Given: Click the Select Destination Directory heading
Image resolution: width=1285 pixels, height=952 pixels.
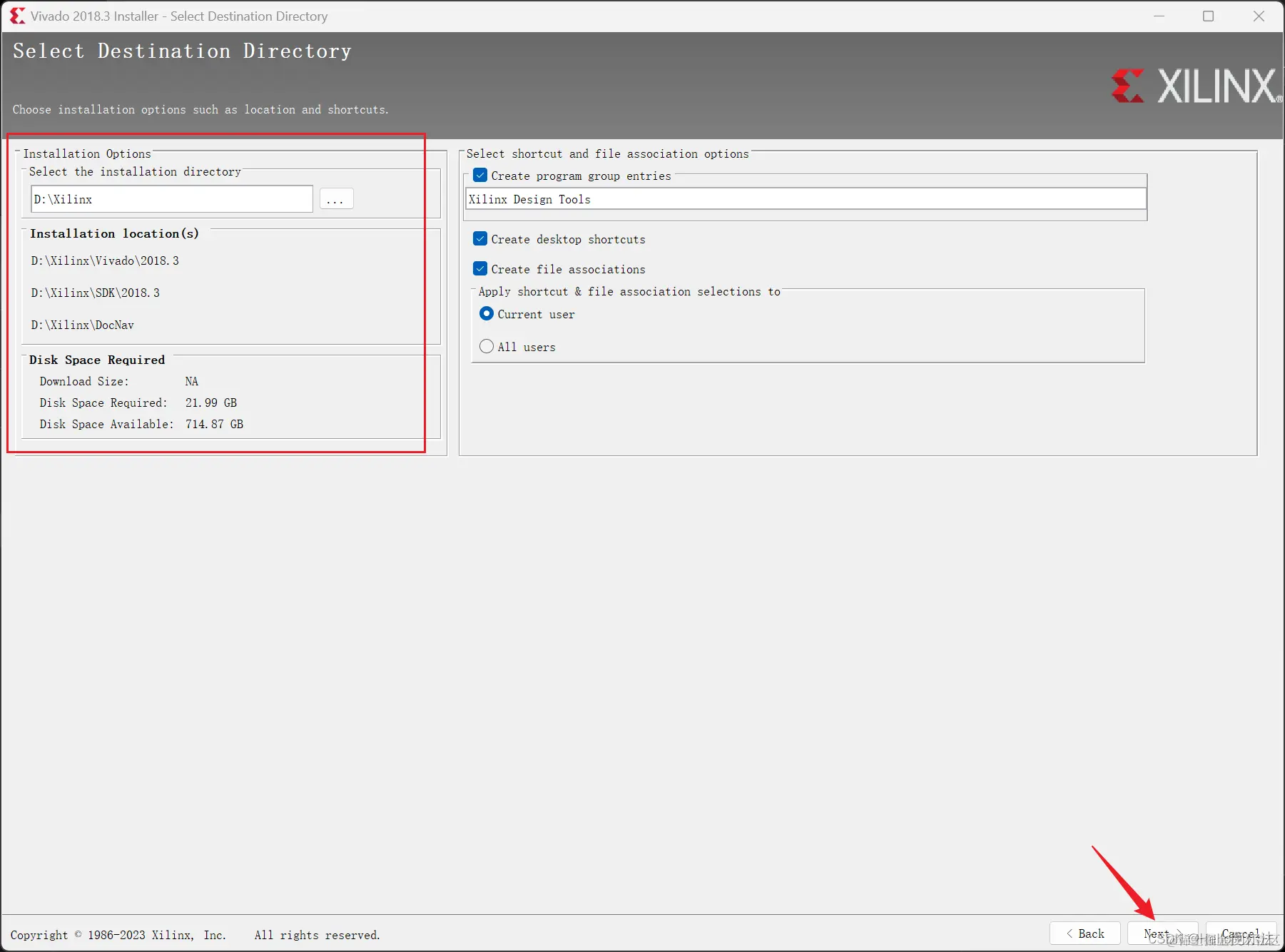Looking at the screenshot, I should tap(182, 51).
